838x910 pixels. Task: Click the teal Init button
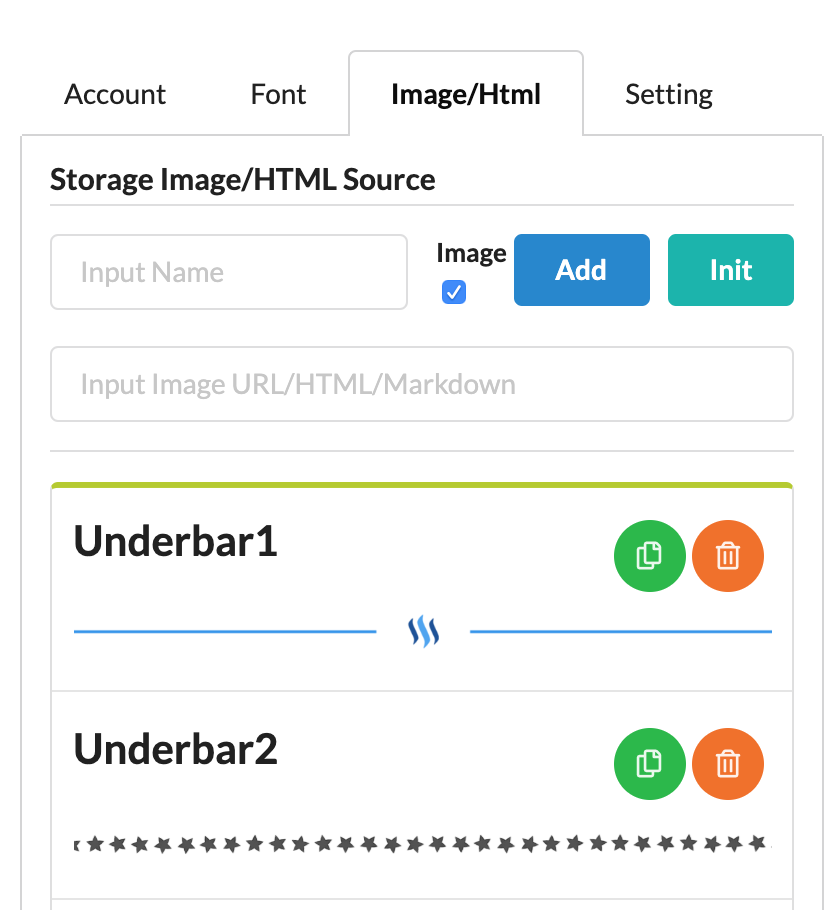point(730,270)
